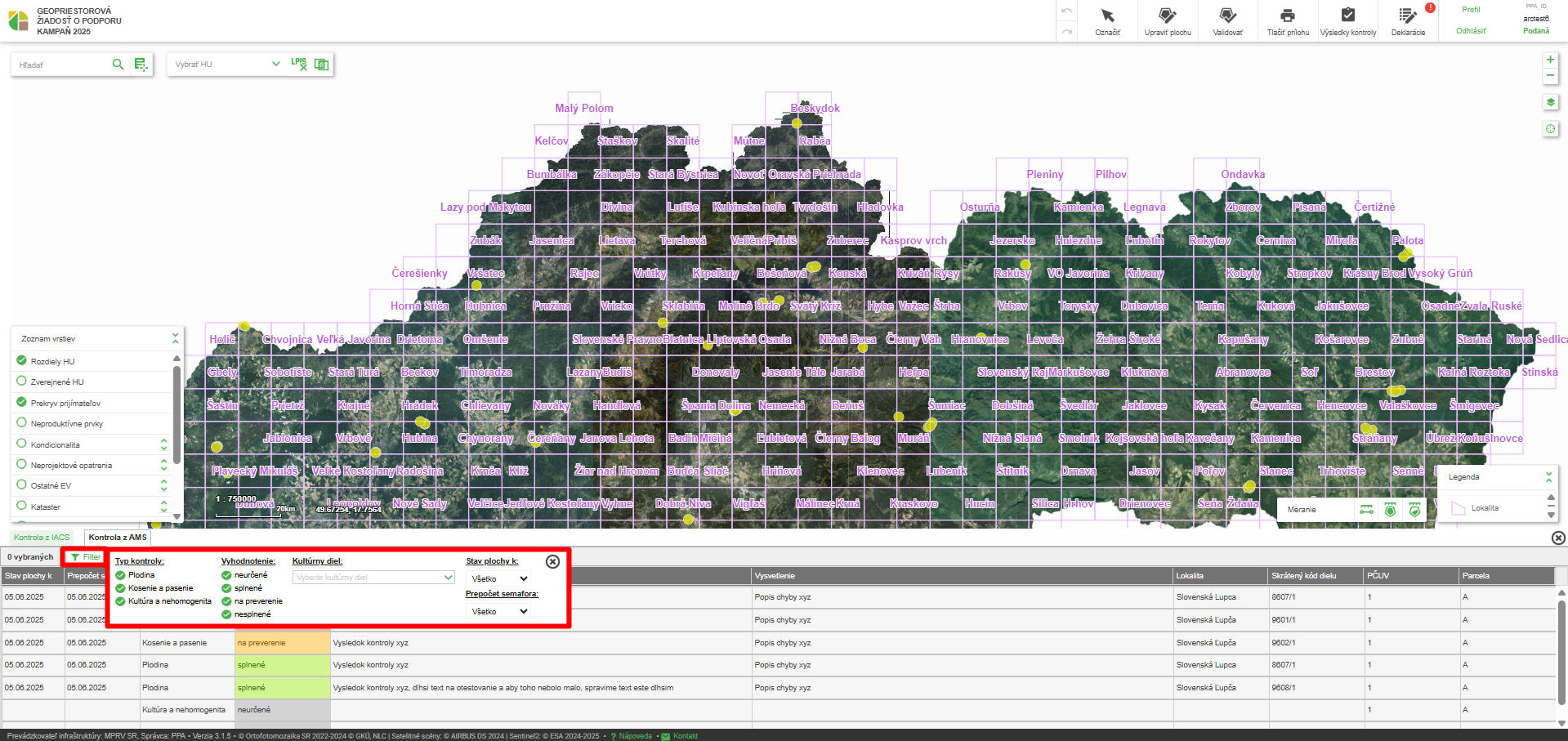Uncheck Kosenie a pasenie filter option
Image resolution: width=1568 pixels, height=741 pixels.
[x=121, y=588]
